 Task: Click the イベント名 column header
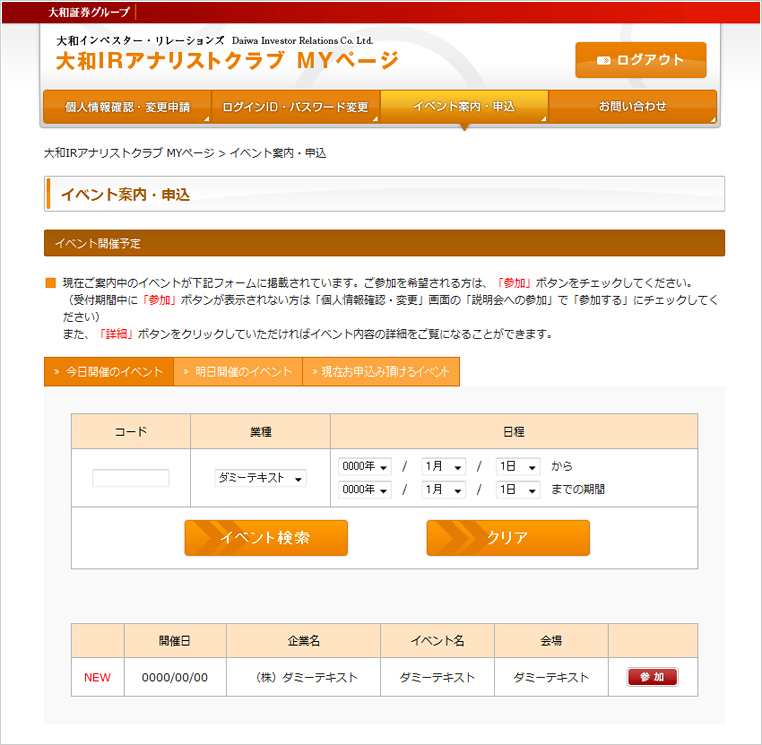click(x=437, y=641)
